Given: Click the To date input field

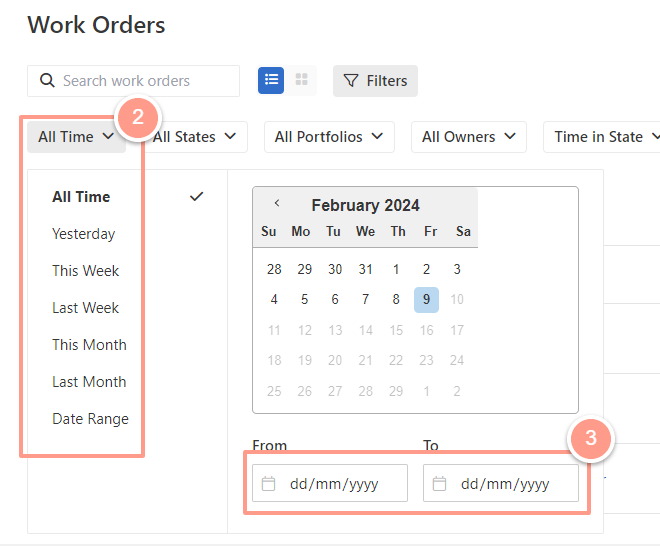Looking at the screenshot, I should click(501, 483).
